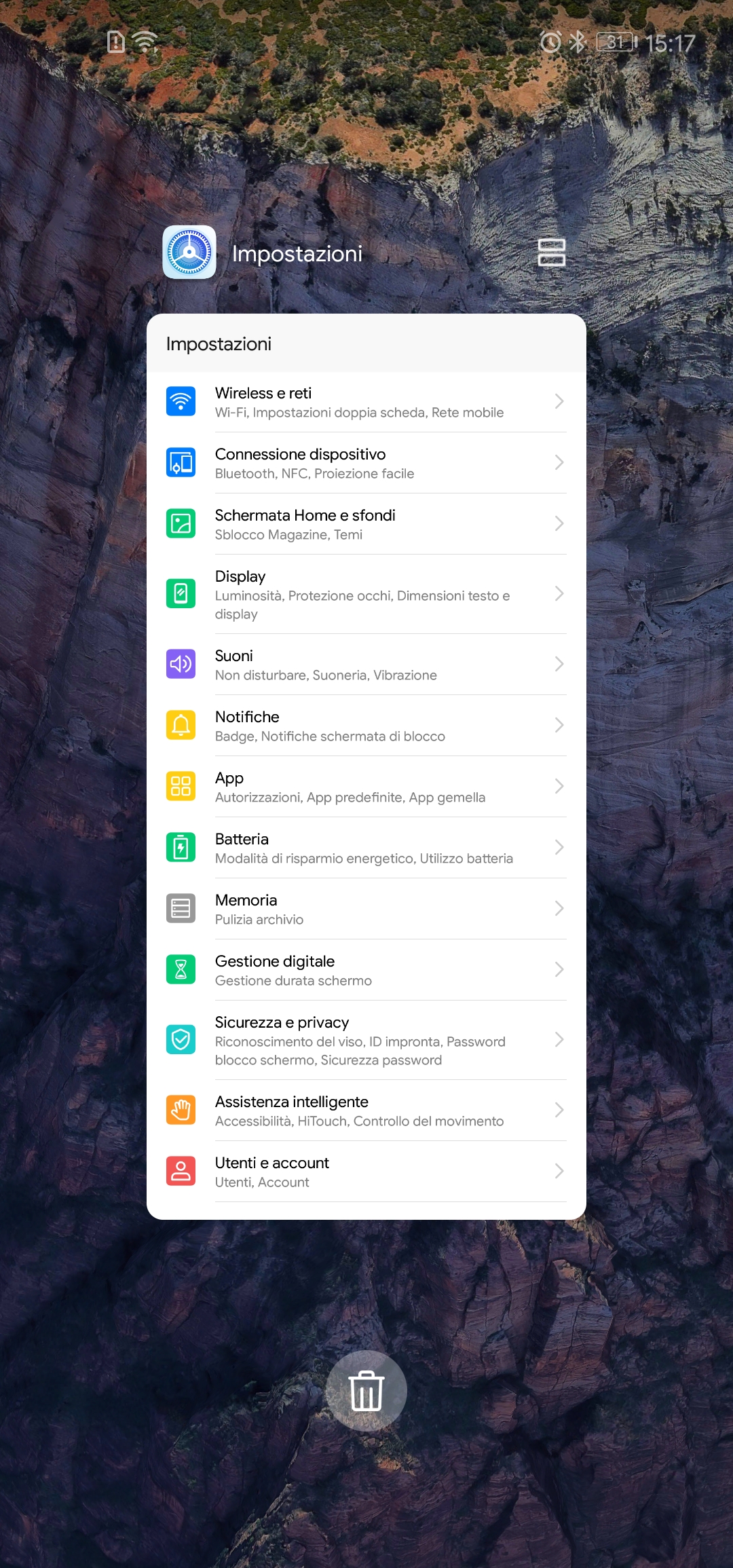This screenshot has height=1568, width=733.
Task: Tap the SIM alert status icon
Action: point(116,42)
